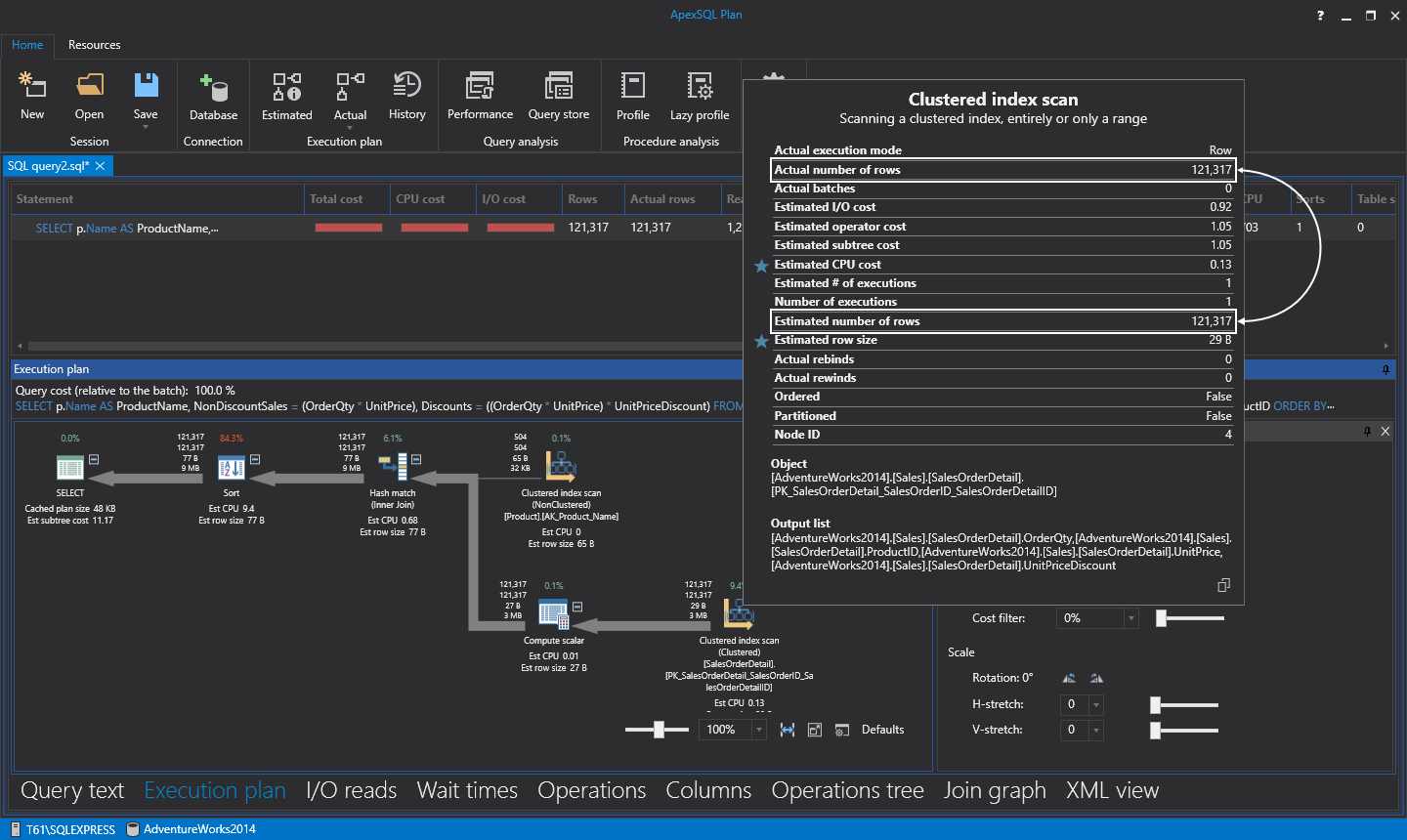Click the display settings icon beside Defaults
Viewport: 1407px width, 840px height.
point(842,730)
